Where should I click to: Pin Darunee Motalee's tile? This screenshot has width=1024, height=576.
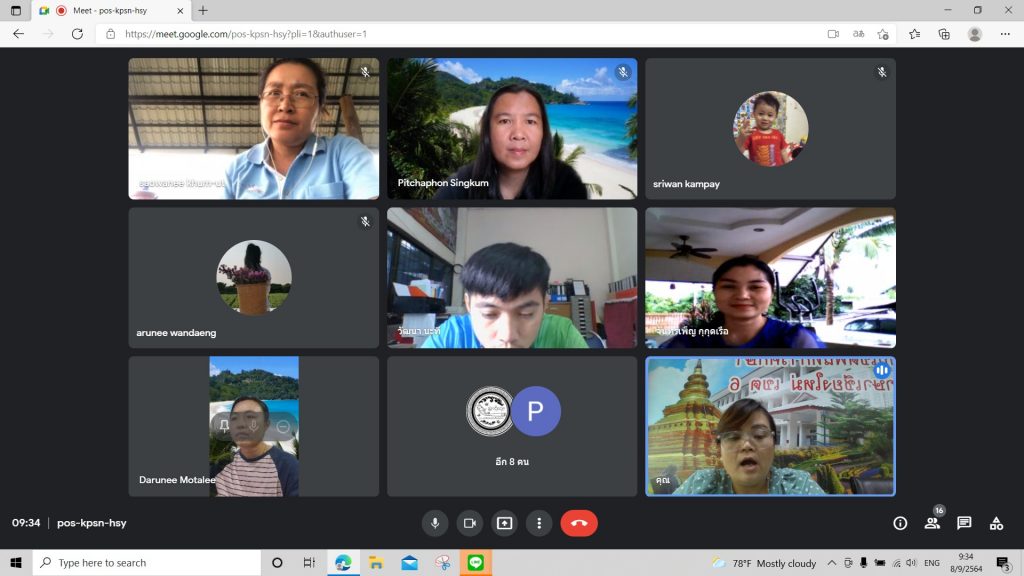click(224, 426)
